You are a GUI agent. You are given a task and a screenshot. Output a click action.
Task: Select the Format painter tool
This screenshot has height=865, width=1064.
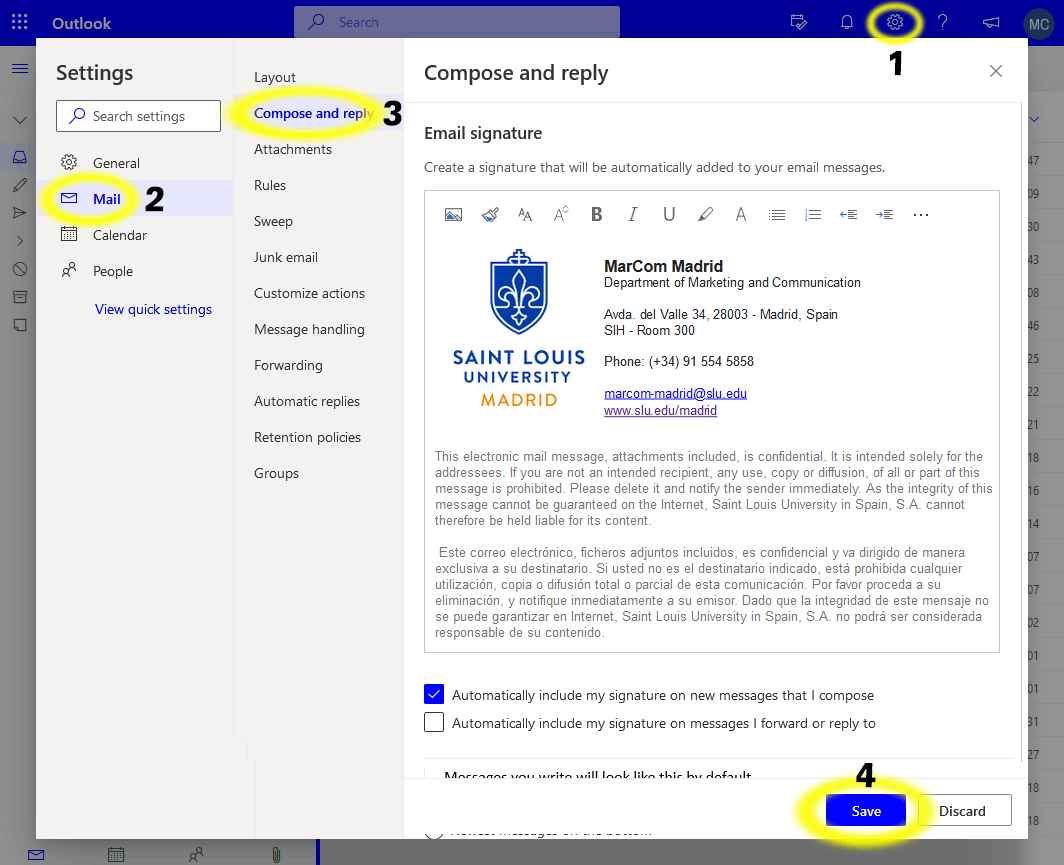pyautogui.click(x=489, y=214)
